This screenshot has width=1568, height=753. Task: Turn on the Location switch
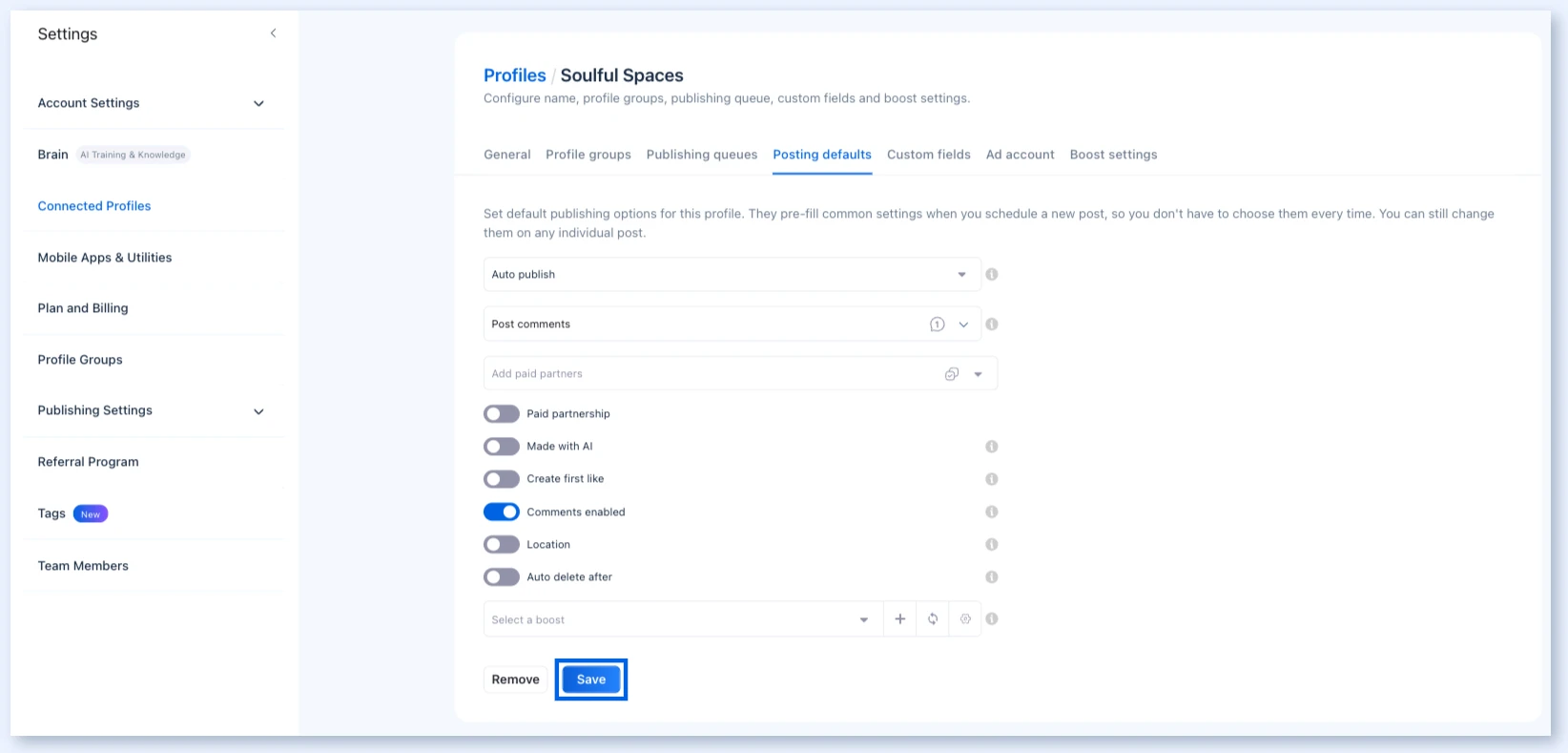[502, 545]
